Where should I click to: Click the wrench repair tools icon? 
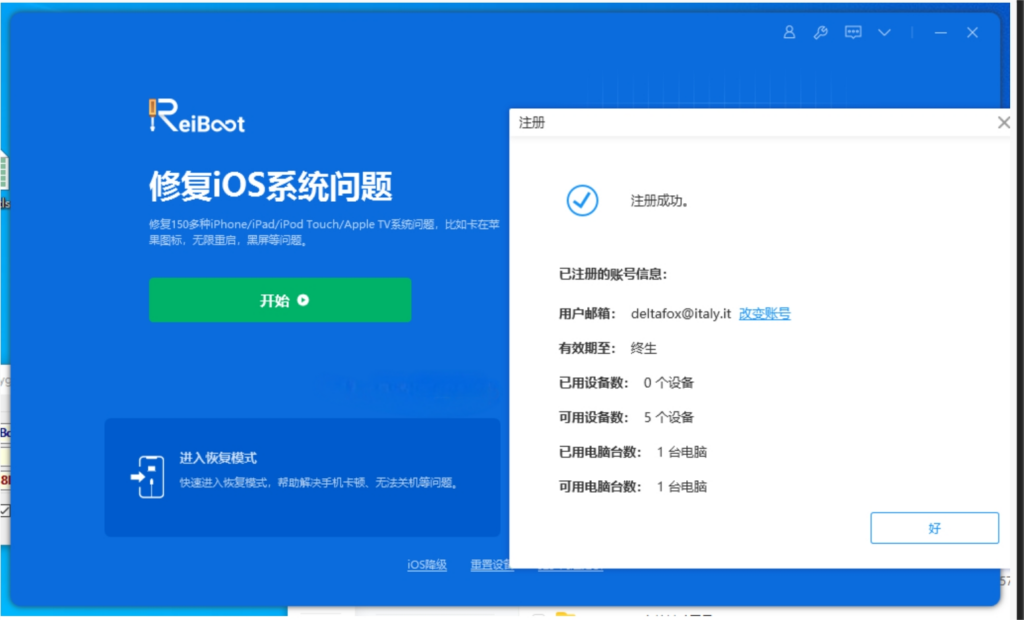(821, 32)
